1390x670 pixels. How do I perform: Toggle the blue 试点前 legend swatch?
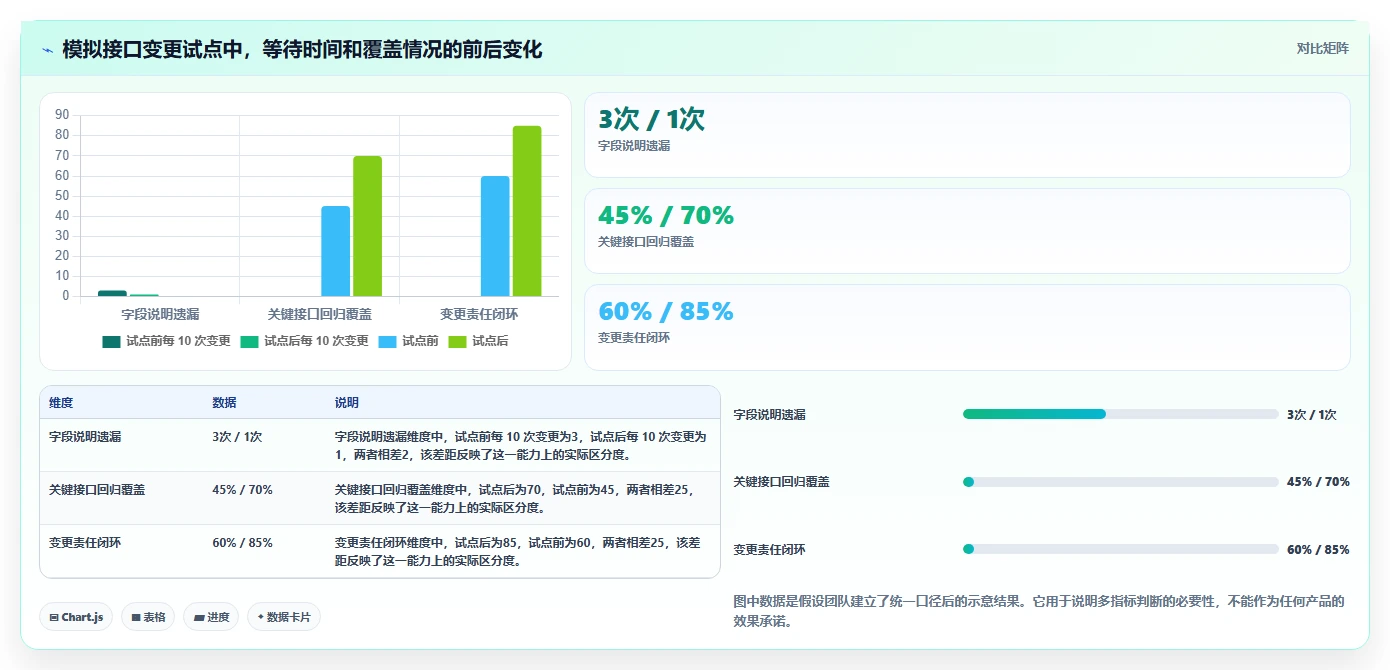tap(387, 341)
